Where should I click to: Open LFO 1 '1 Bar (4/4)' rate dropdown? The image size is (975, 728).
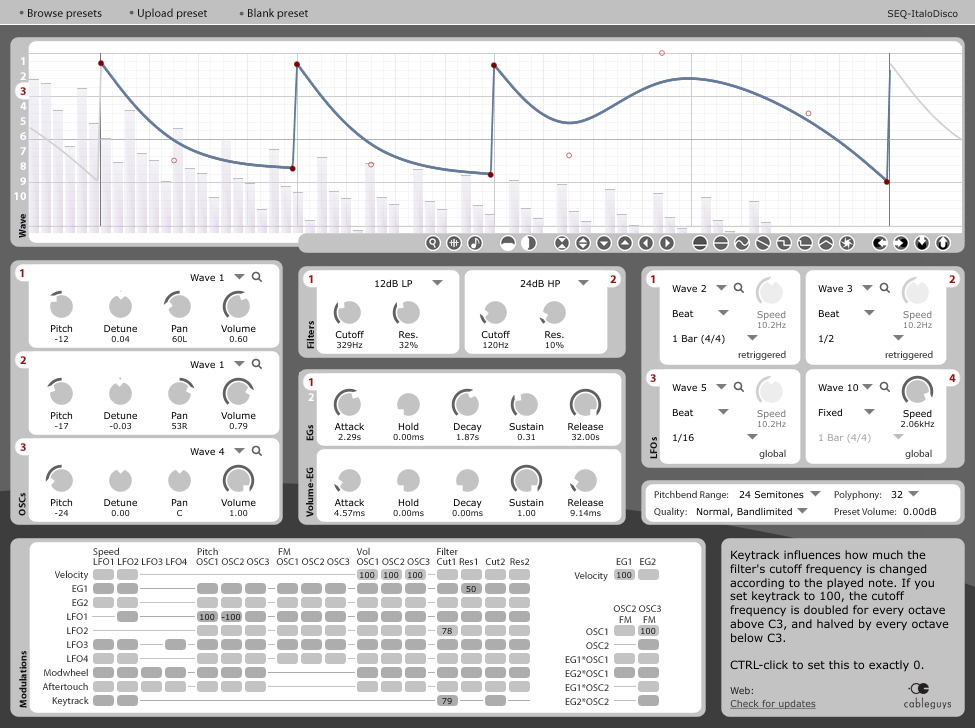(x=752, y=338)
